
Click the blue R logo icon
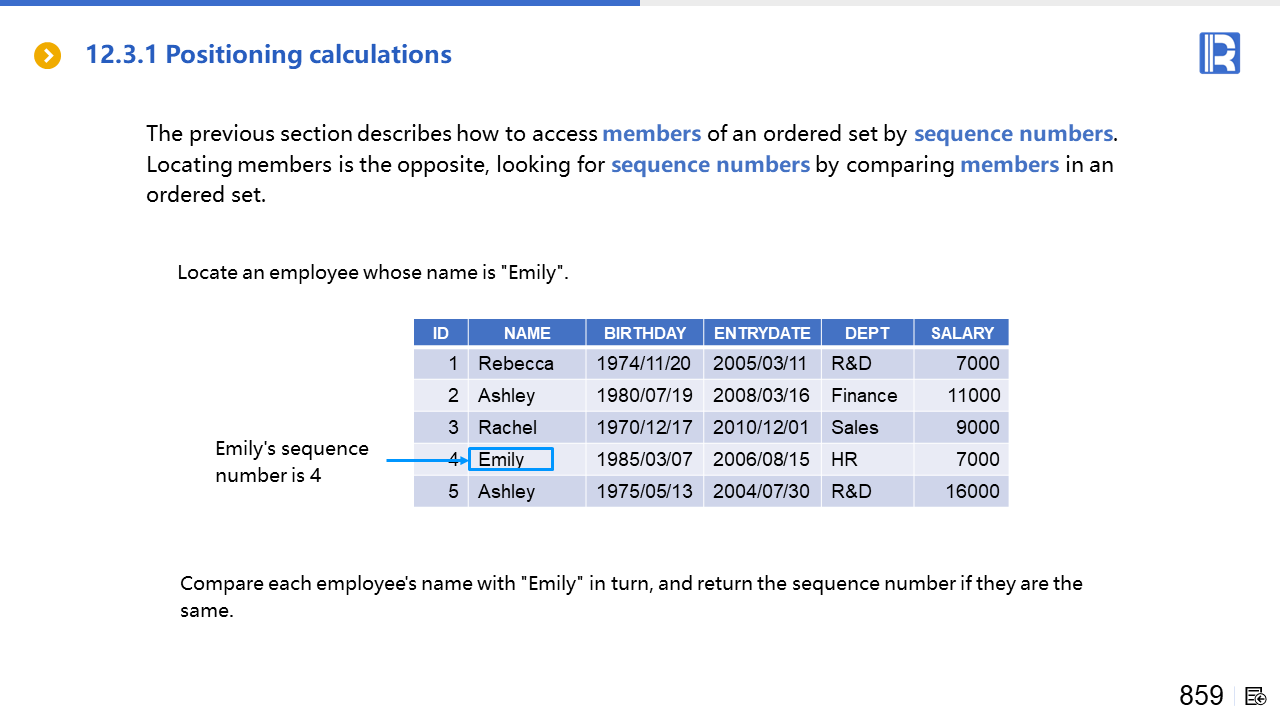click(x=1219, y=53)
